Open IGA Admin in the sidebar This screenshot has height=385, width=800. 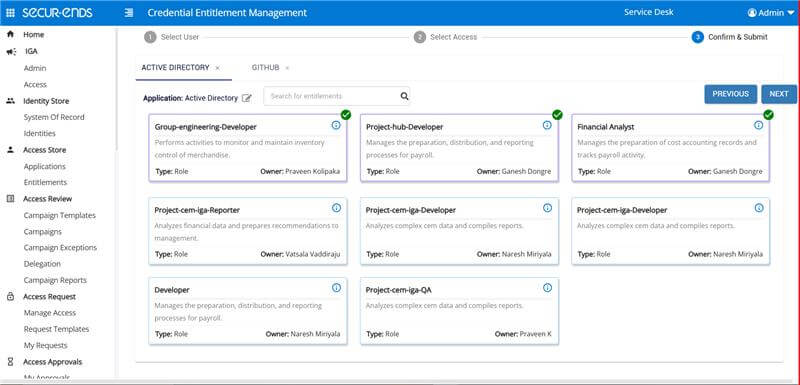(35, 68)
